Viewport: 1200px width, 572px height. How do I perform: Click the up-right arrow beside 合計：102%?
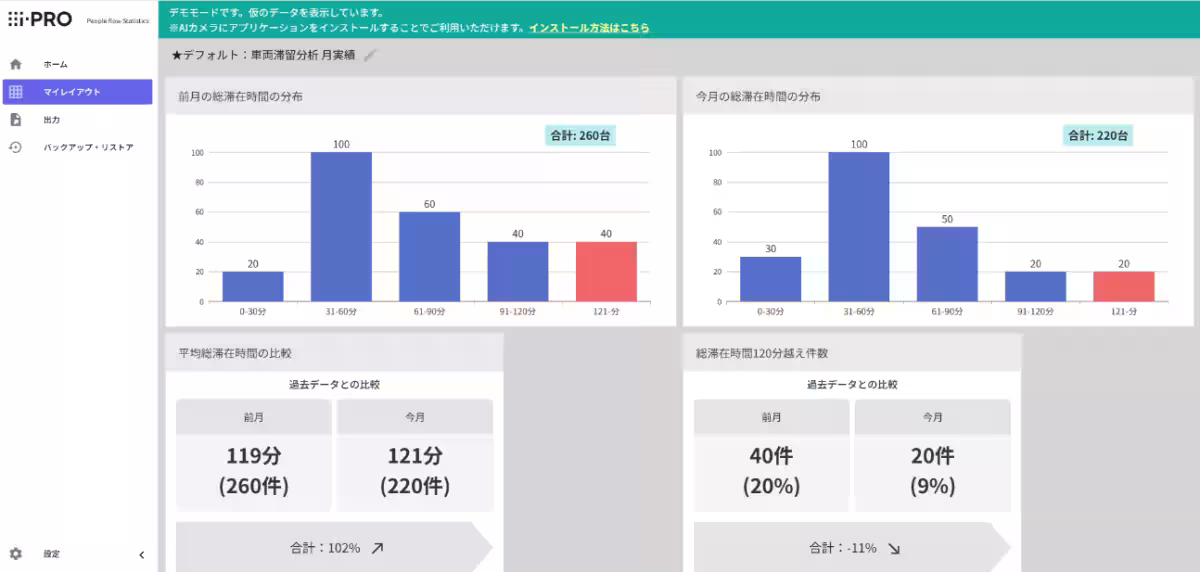377,548
